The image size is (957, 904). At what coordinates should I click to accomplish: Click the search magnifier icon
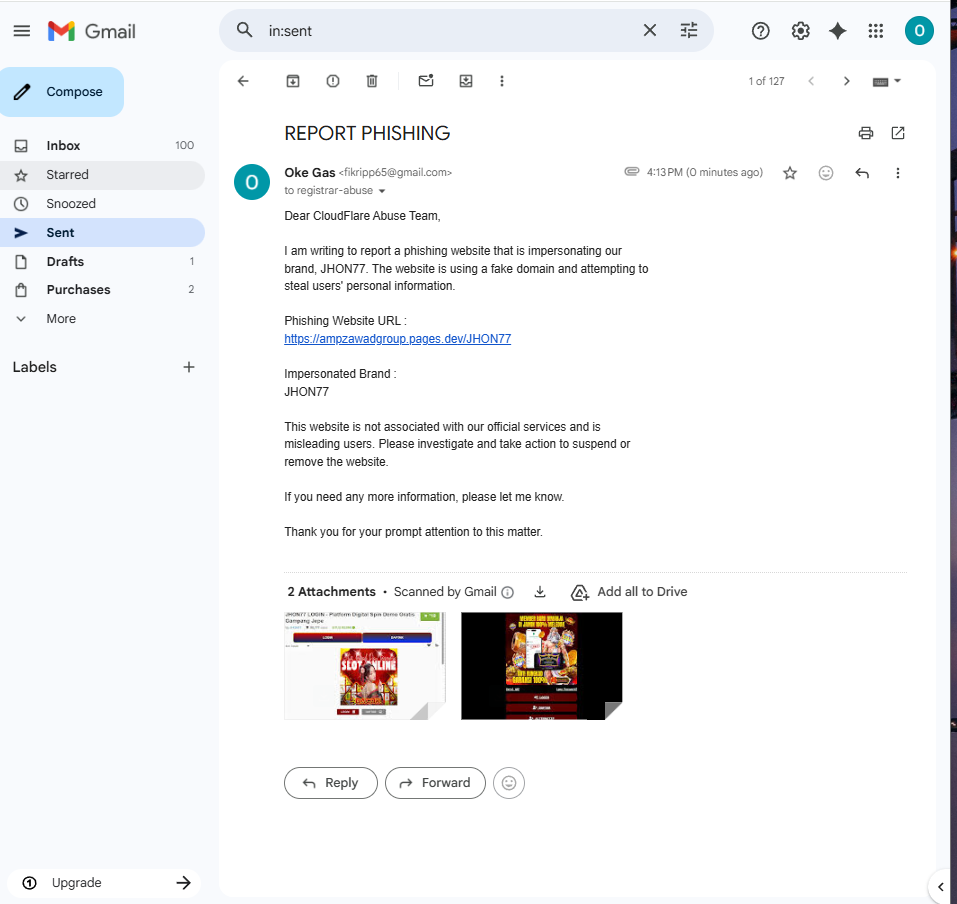pyautogui.click(x=245, y=30)
